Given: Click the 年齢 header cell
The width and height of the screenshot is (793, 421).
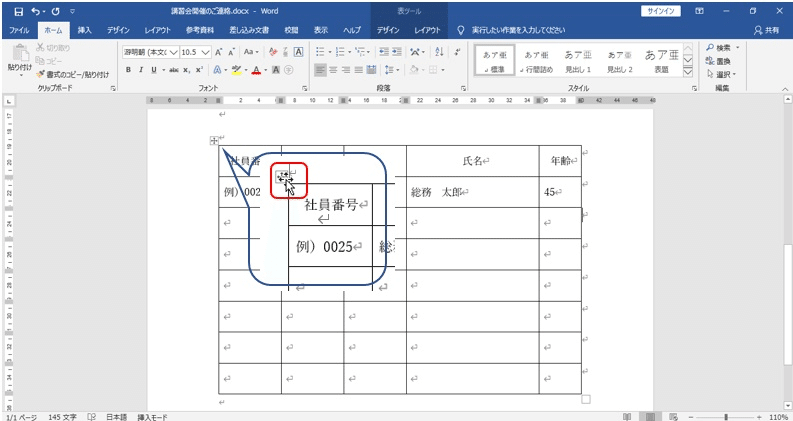Looking at the screenshot, I should 560,161.
